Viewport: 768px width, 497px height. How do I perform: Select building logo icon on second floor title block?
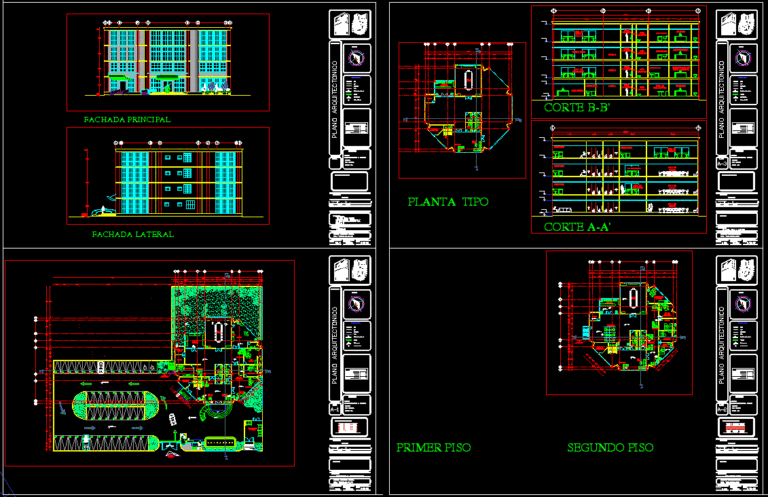(737, 270)
